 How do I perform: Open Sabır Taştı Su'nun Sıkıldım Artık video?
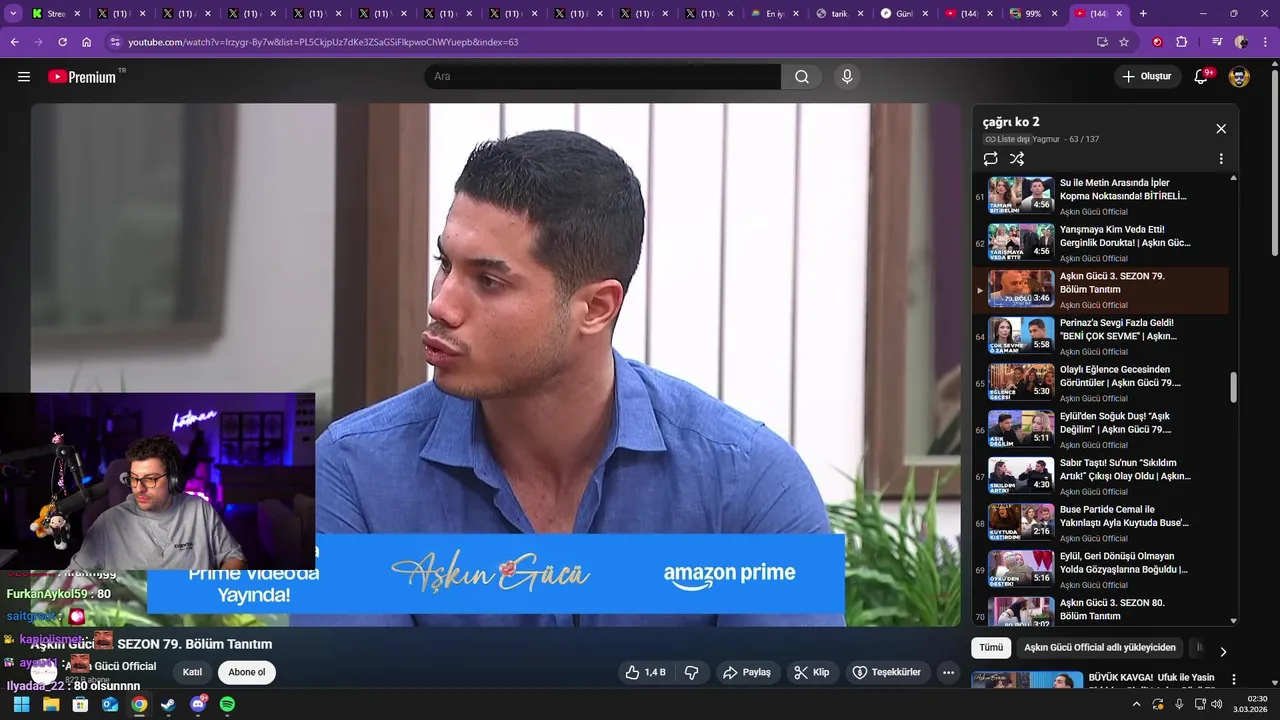click(x=1100, y=476)
